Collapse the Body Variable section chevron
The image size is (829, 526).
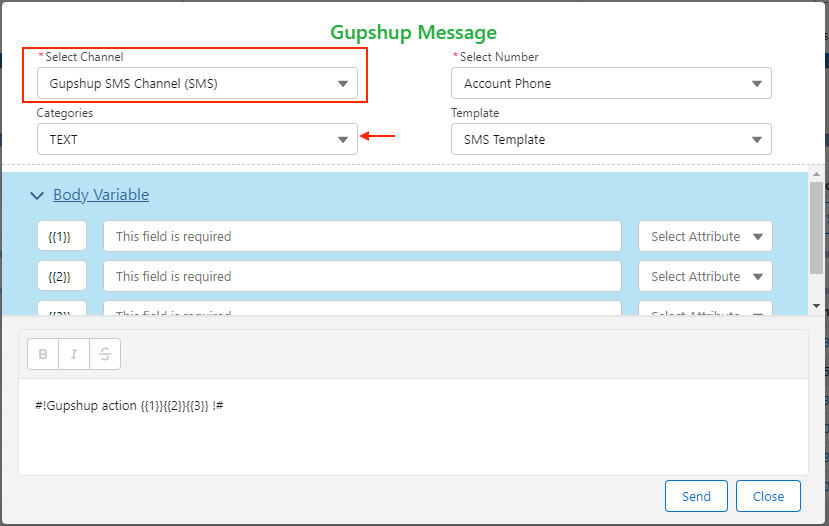tap(37, 196)
